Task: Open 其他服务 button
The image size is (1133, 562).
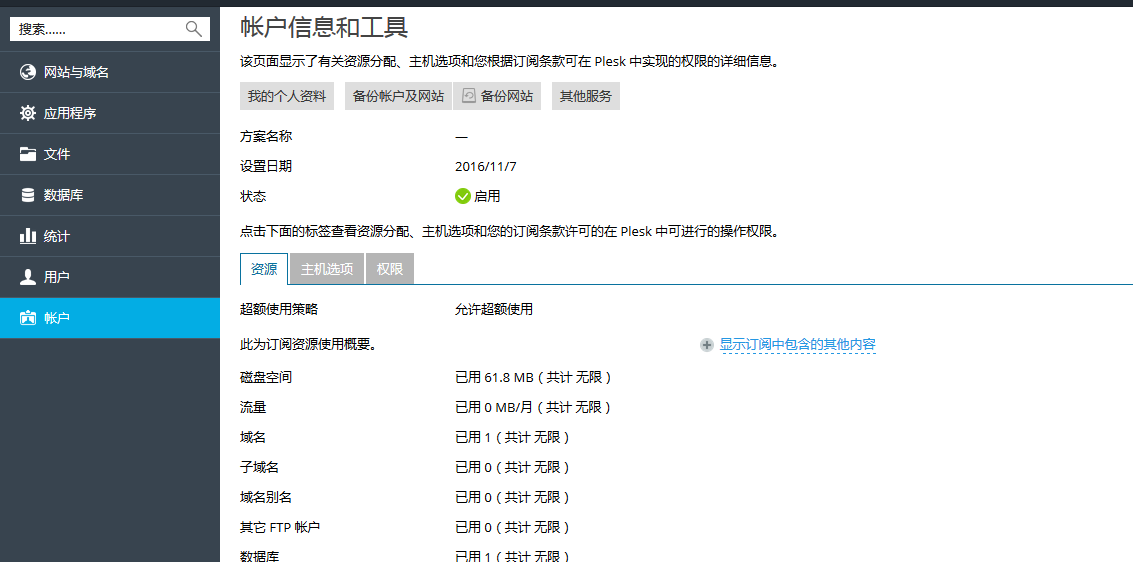Action: pos(586,96)
